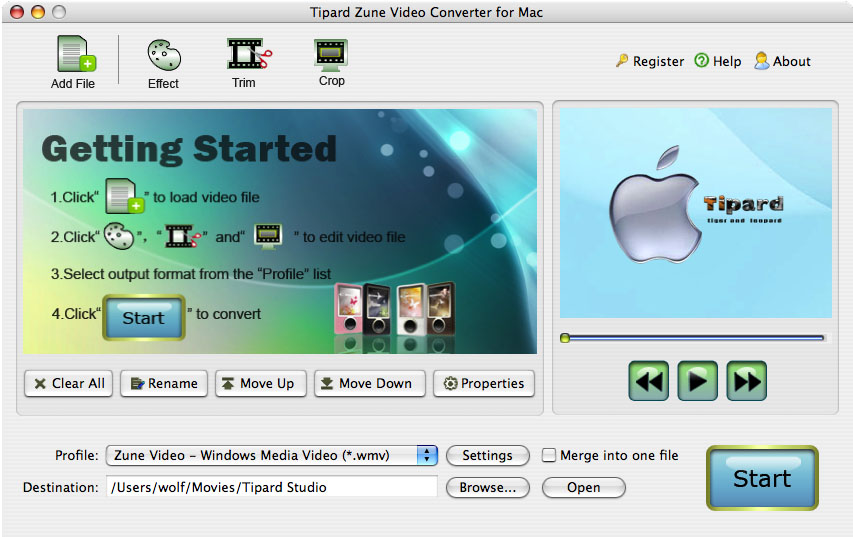The image size is (853, 537).
Task: Enable Merge into one file checkbox
Action: coord(548,455)
